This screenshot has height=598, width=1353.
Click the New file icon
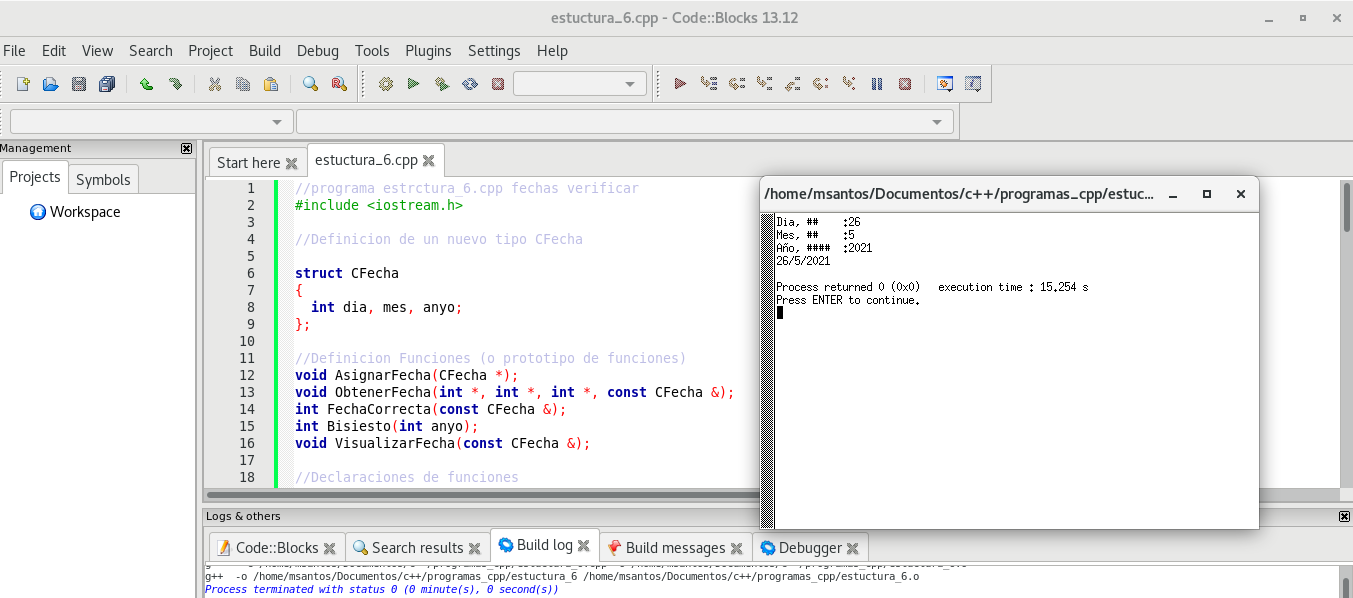23,84
